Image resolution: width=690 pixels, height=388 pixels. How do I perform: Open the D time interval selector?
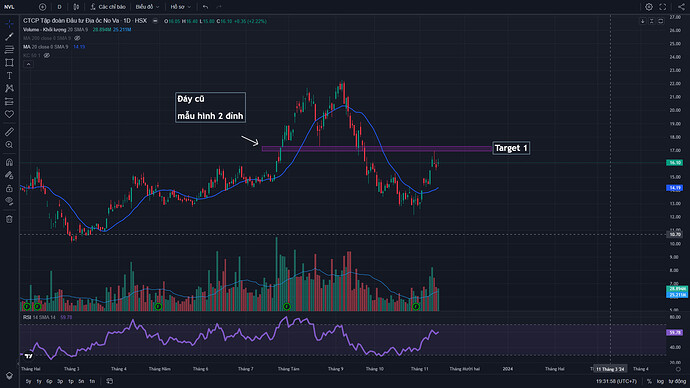pyautogui.click(x=59, y=7)
